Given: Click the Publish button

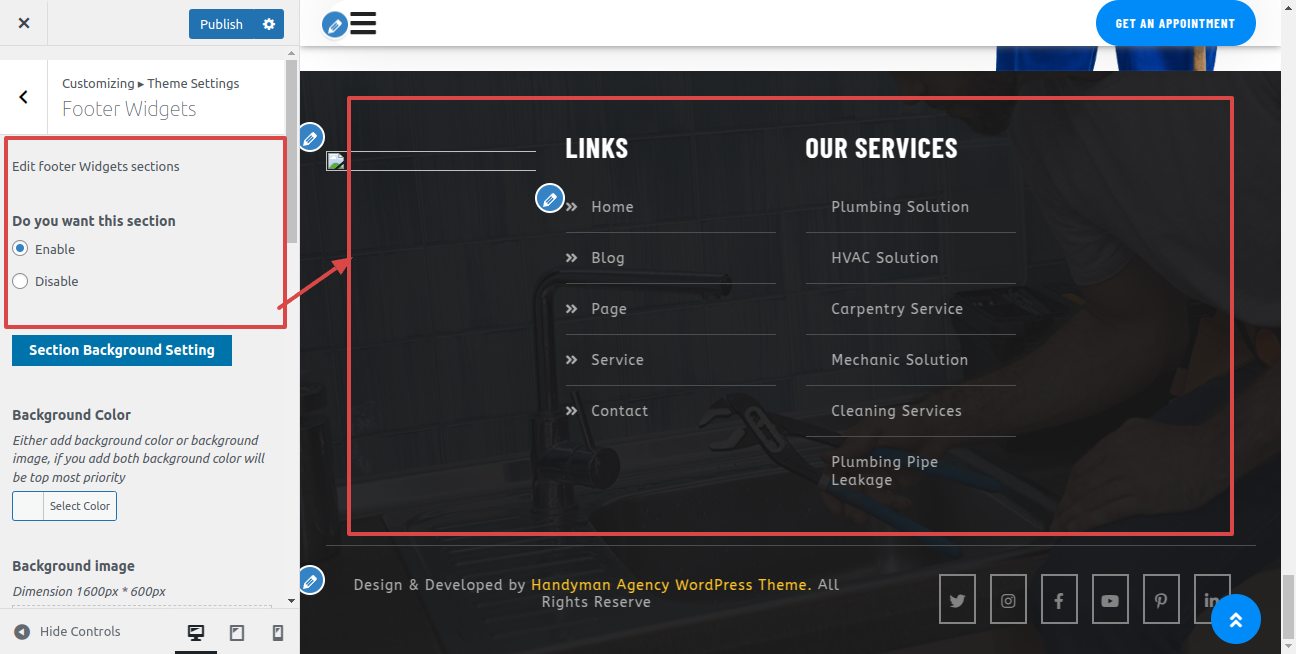Looking at the screenshot, I should pyautogui.click(x=221, y=24).
